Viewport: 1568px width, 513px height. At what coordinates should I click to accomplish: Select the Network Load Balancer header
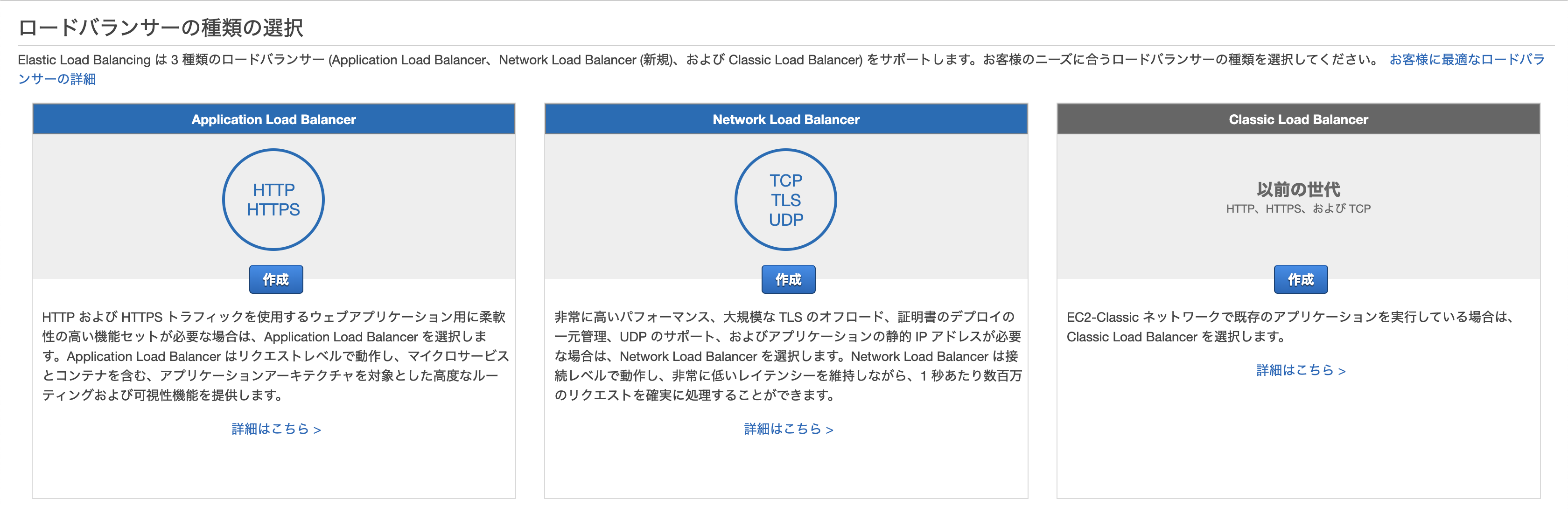(x=786, y=119)
